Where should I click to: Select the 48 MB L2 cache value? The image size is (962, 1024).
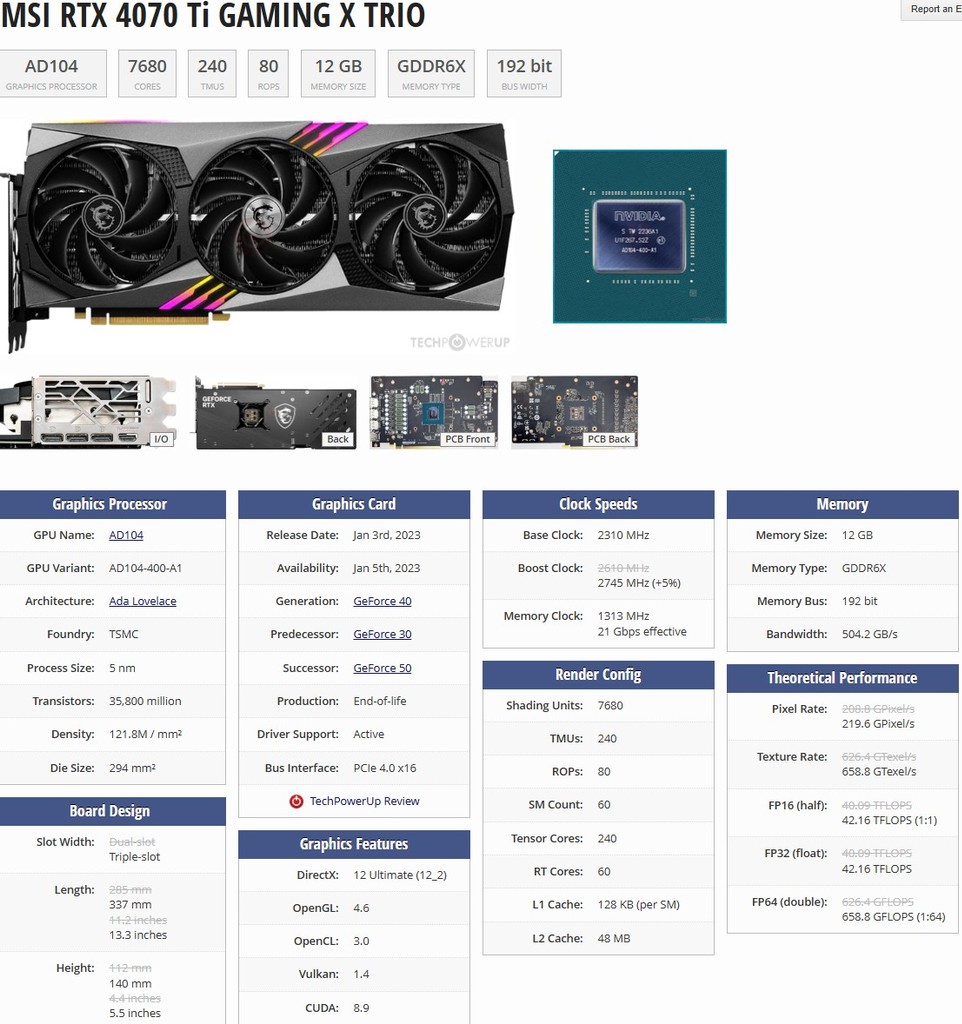pos(614,938)
